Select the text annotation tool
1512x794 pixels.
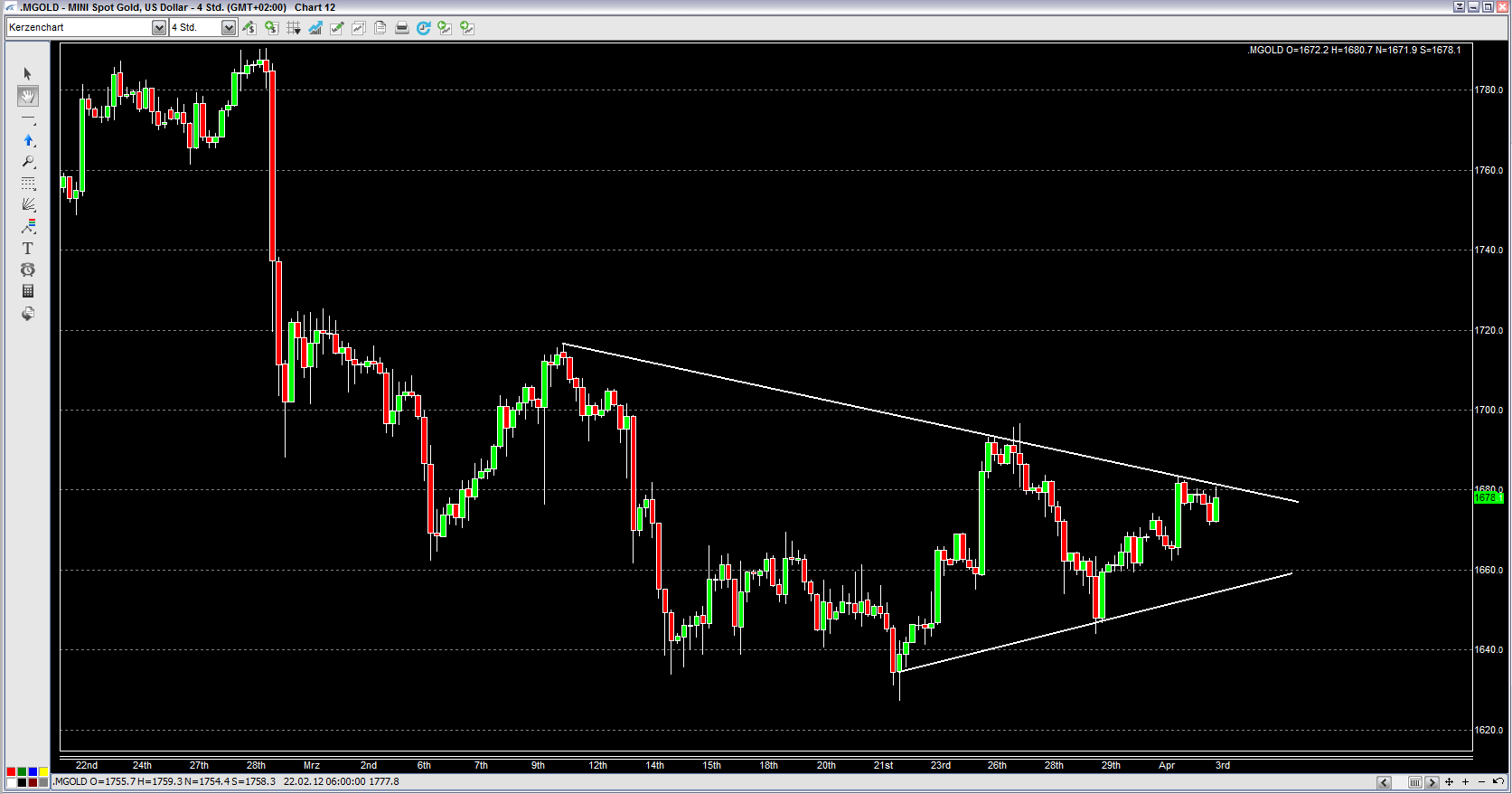pos(28,249)
